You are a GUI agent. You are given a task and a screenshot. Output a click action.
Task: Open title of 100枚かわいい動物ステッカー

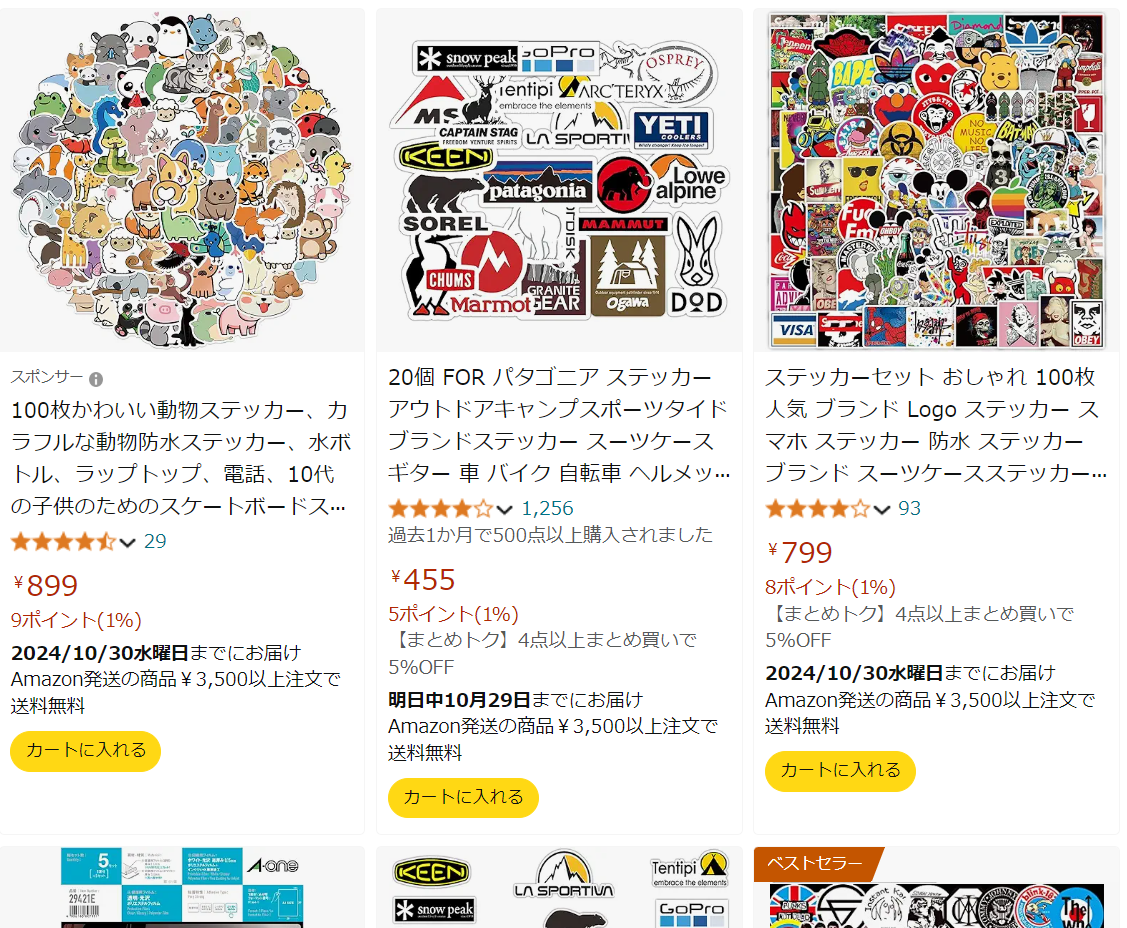click(180, 458)
